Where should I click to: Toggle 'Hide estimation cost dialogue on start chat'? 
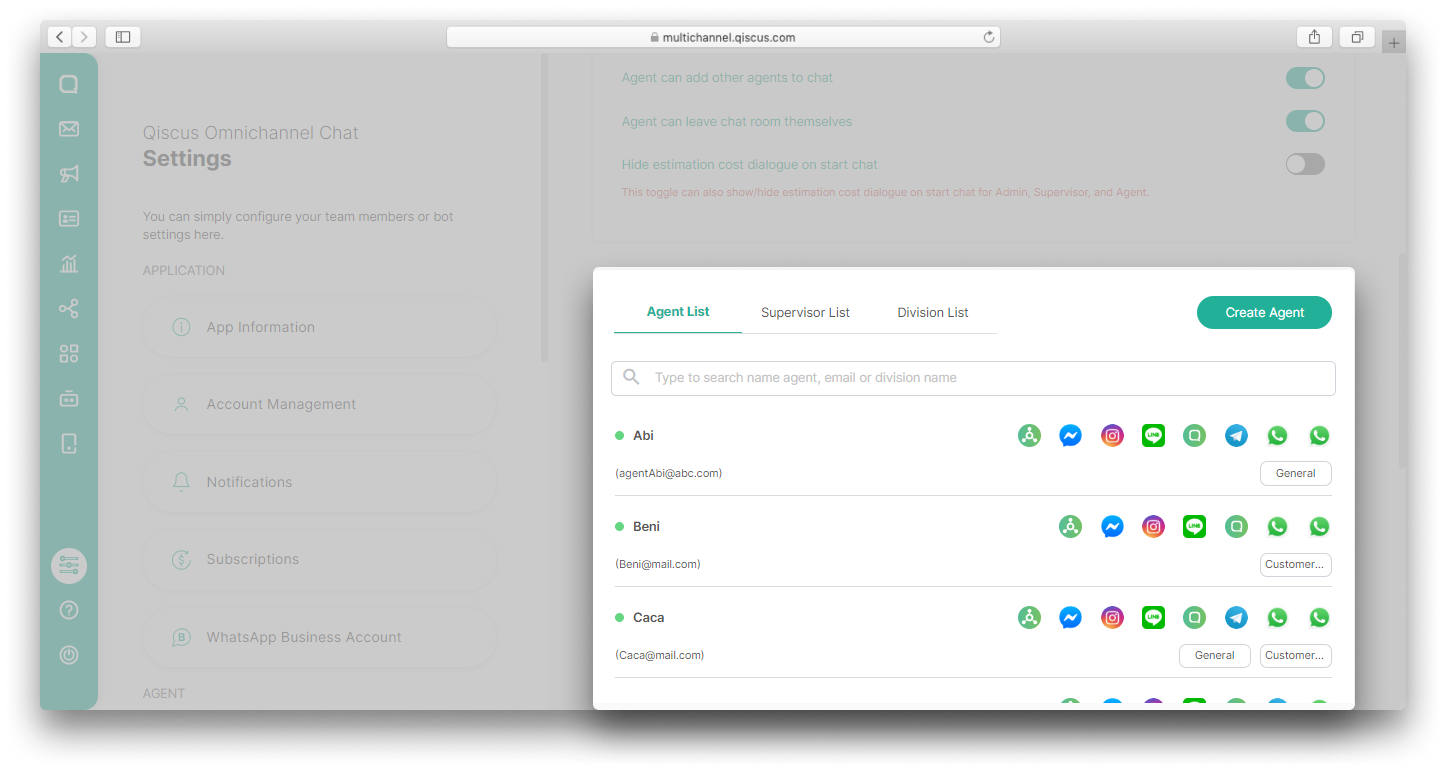click(x=1305, y=164)
